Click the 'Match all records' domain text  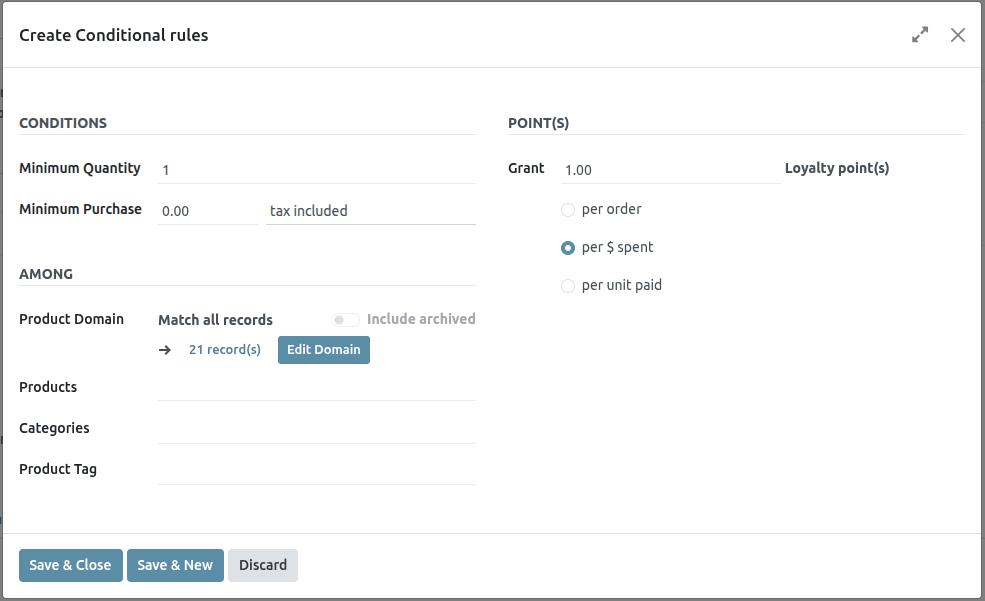(215, 320)
